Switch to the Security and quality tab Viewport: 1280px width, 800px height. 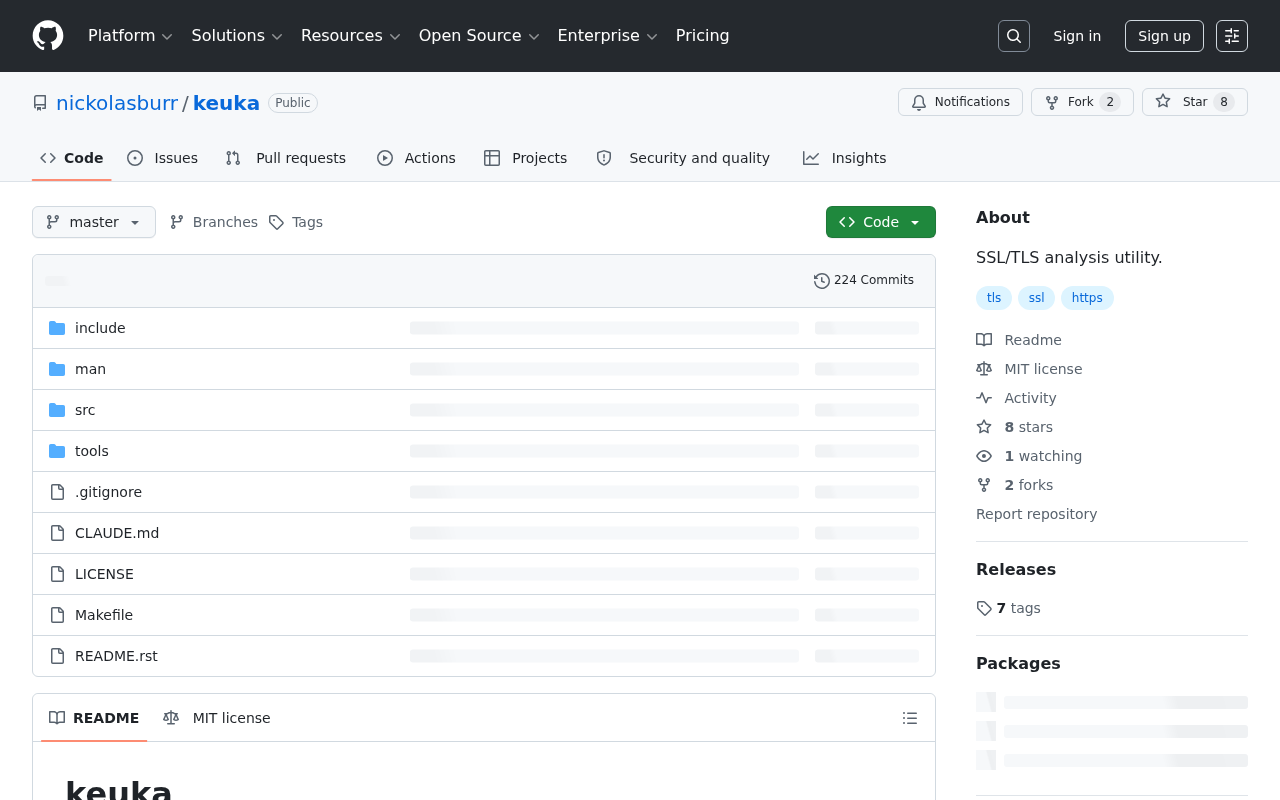coord(683,158)
